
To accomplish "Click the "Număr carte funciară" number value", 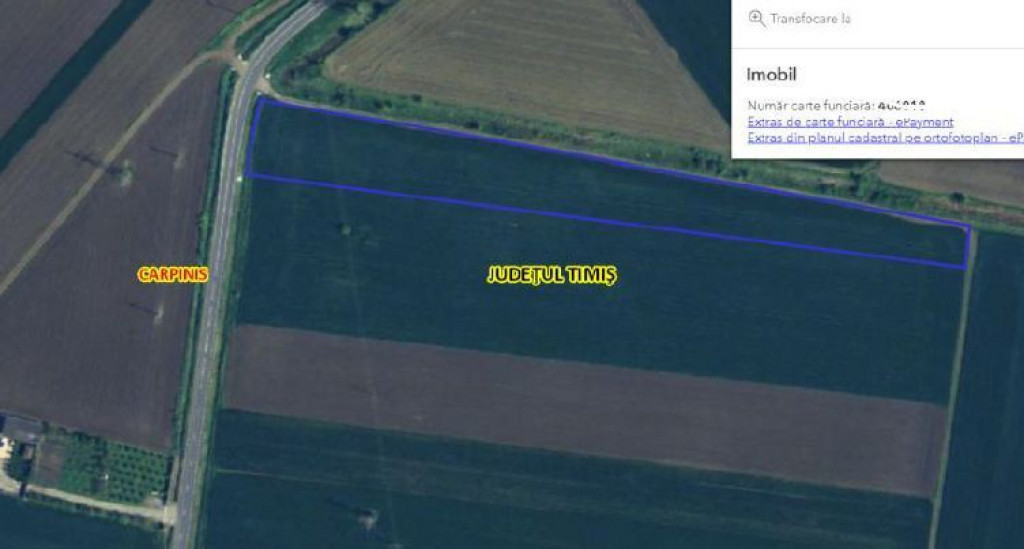I will (x=902, y=105).
